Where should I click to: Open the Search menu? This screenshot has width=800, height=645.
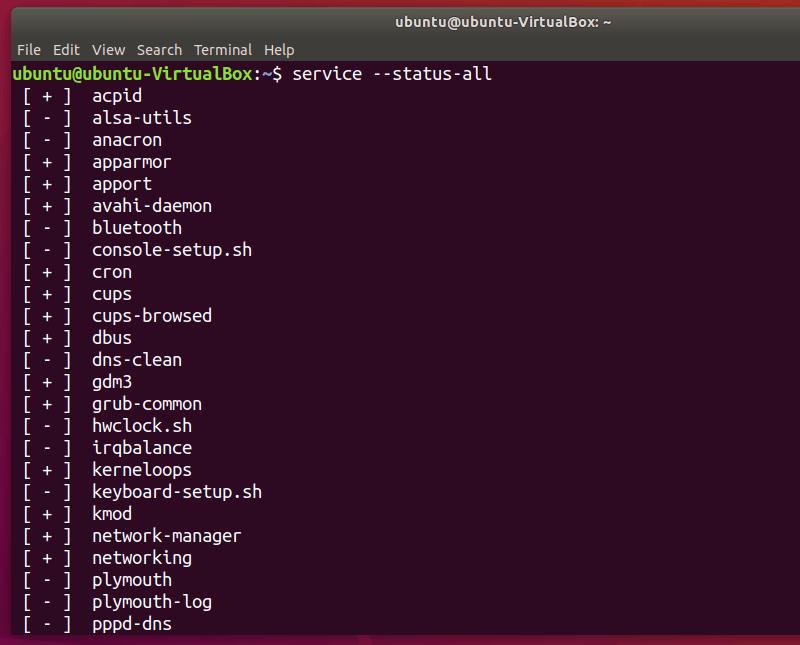159,49
